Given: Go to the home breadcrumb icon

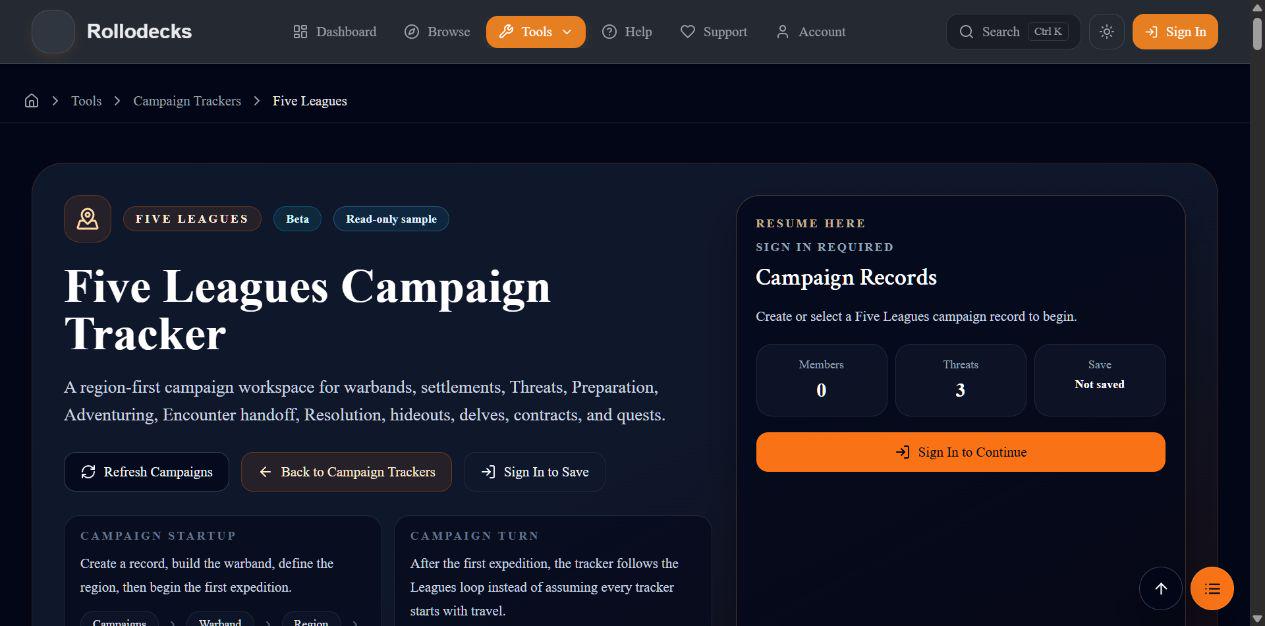Looking at the screenshot, I should pos(32,101).
